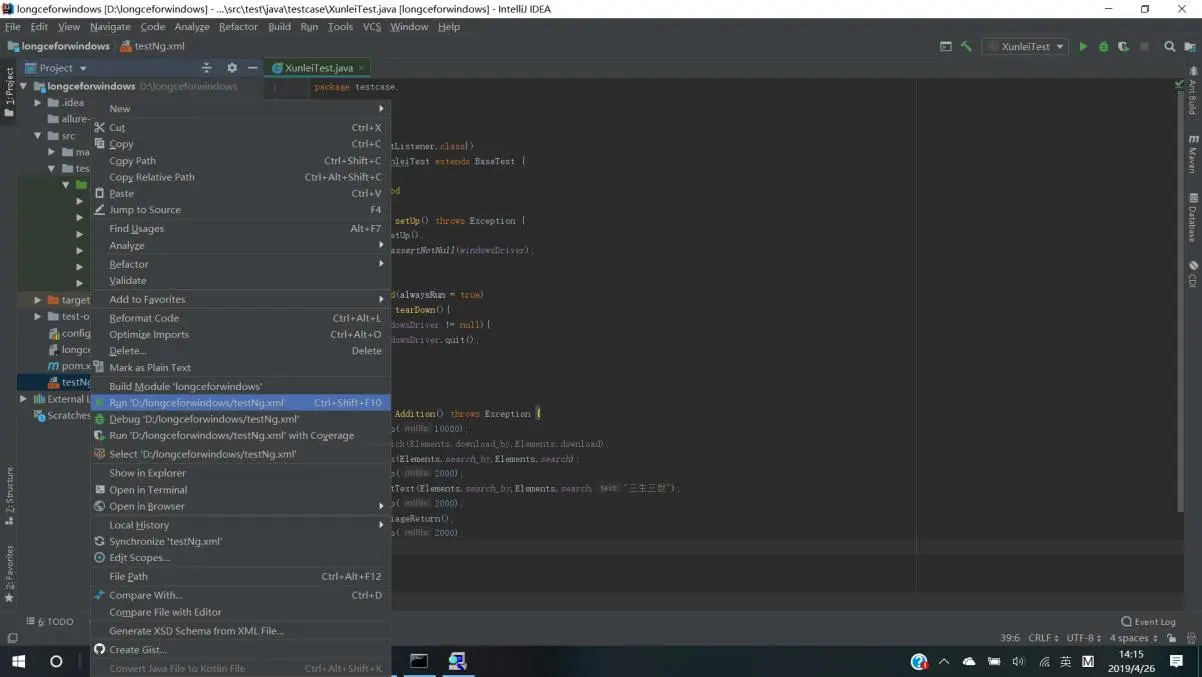Close the XunleiTest.java editor tab

click(x=362, y=68)
